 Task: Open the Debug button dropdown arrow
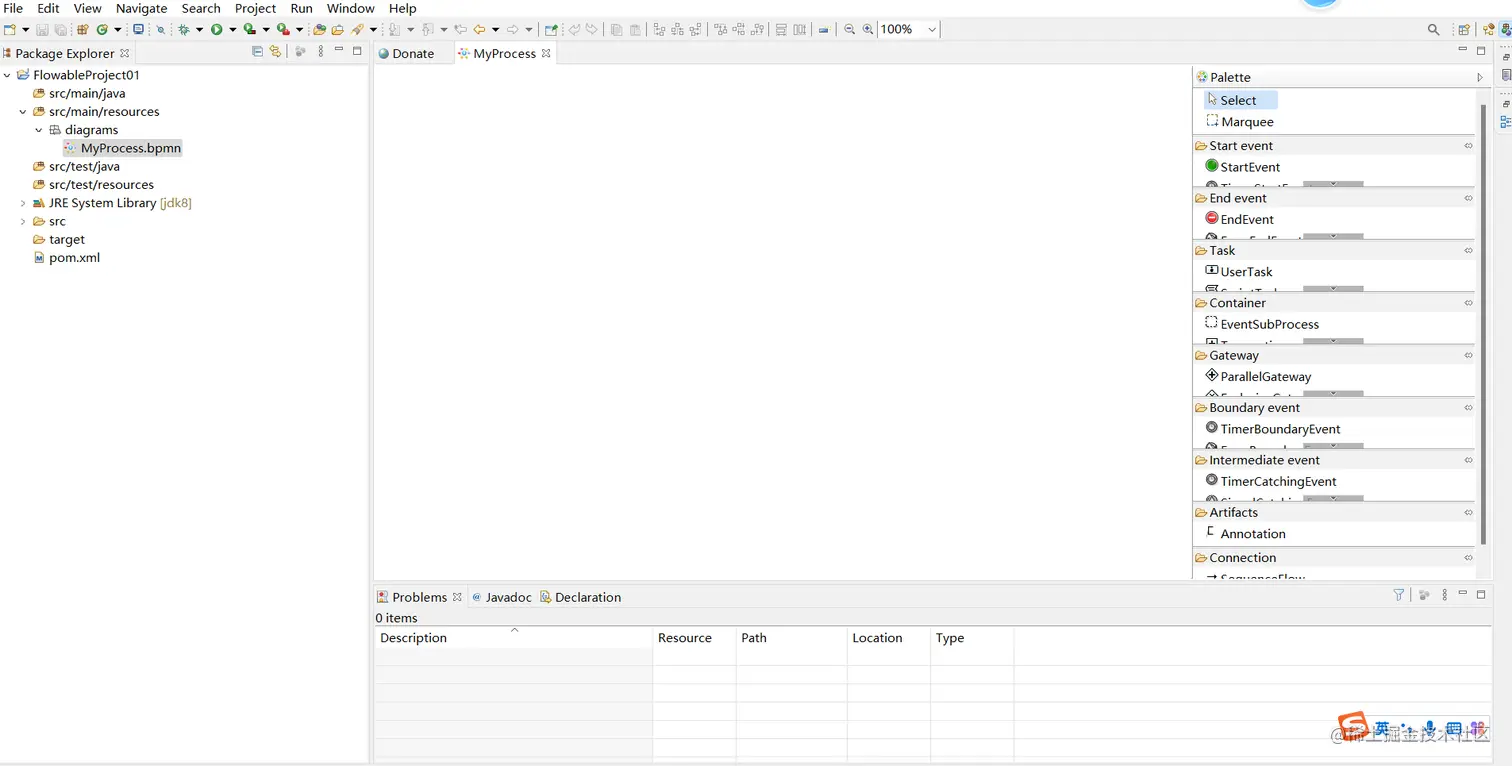click(x=199, y=30)
